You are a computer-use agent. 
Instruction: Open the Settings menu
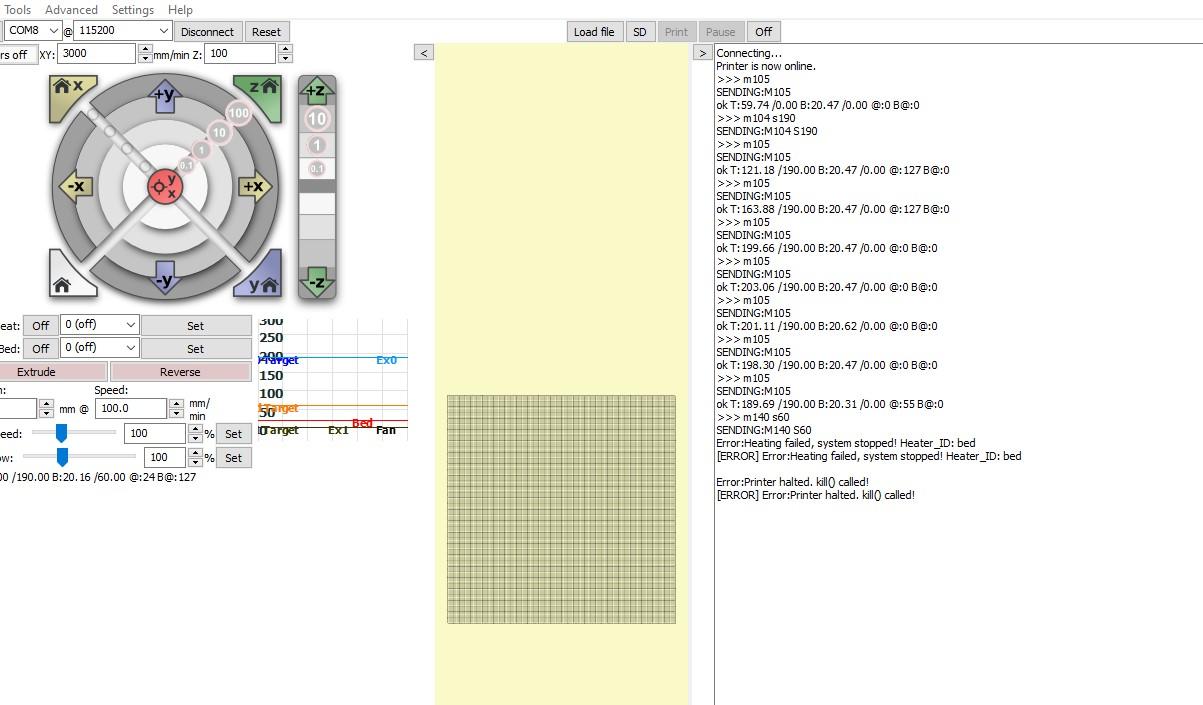pyautogui.click(x=132, y=9)
